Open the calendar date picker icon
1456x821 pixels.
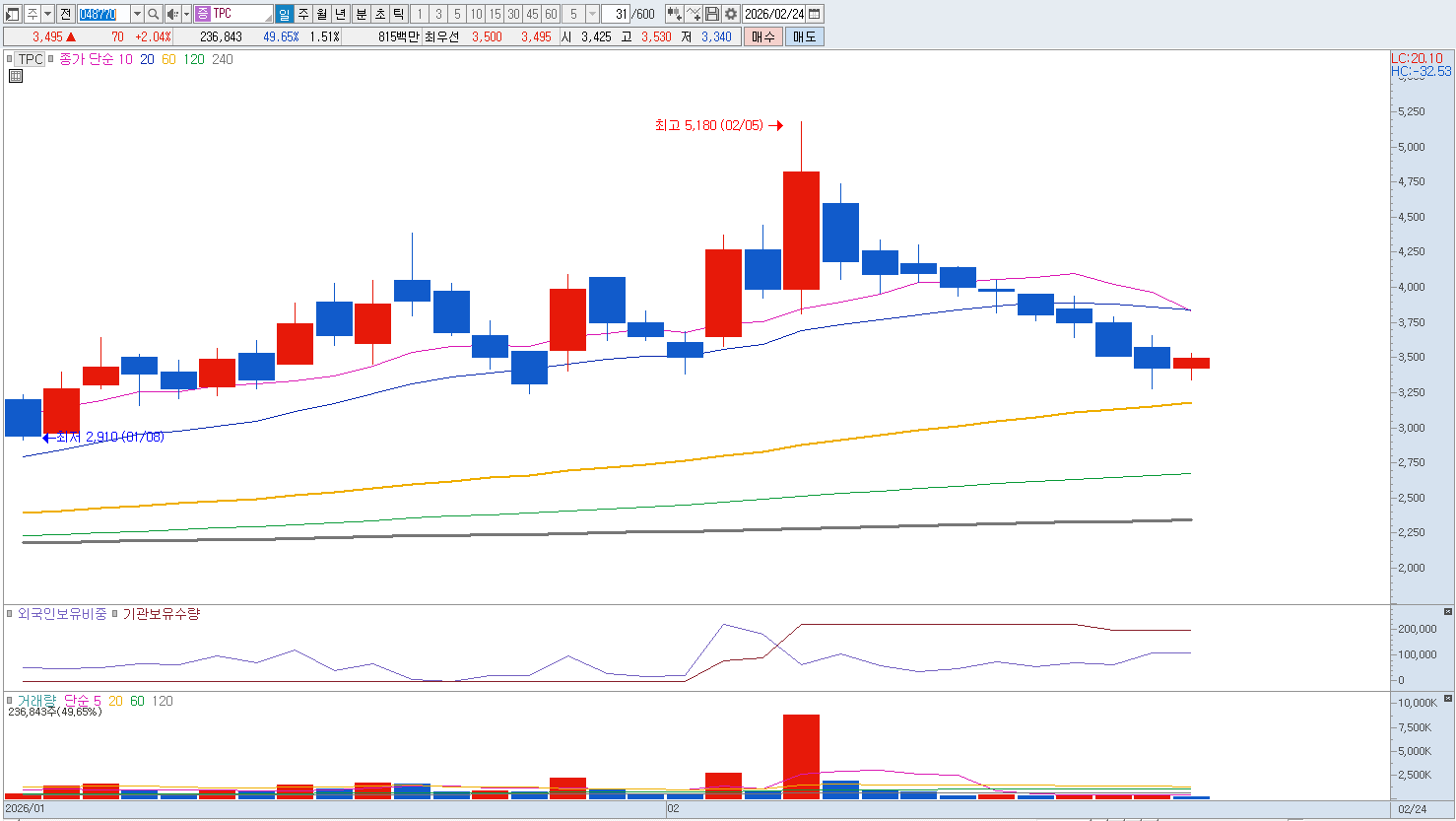[x=815, y=14]
